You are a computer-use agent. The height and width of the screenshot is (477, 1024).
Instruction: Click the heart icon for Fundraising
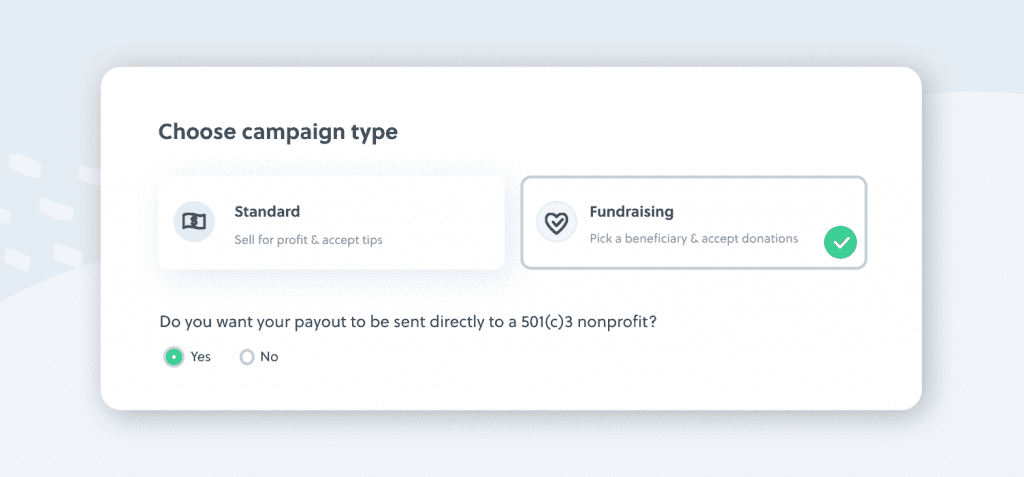click(556, 222)
